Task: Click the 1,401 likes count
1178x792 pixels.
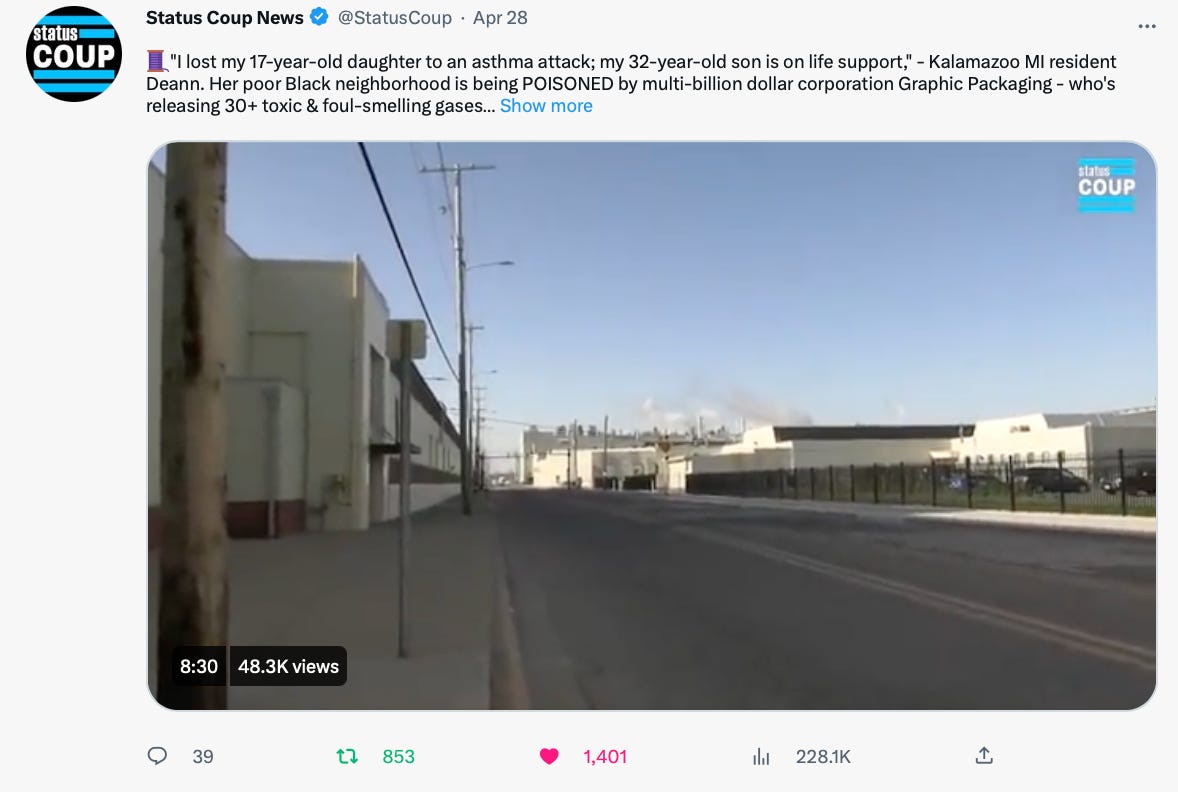Action: coord(605,757)
